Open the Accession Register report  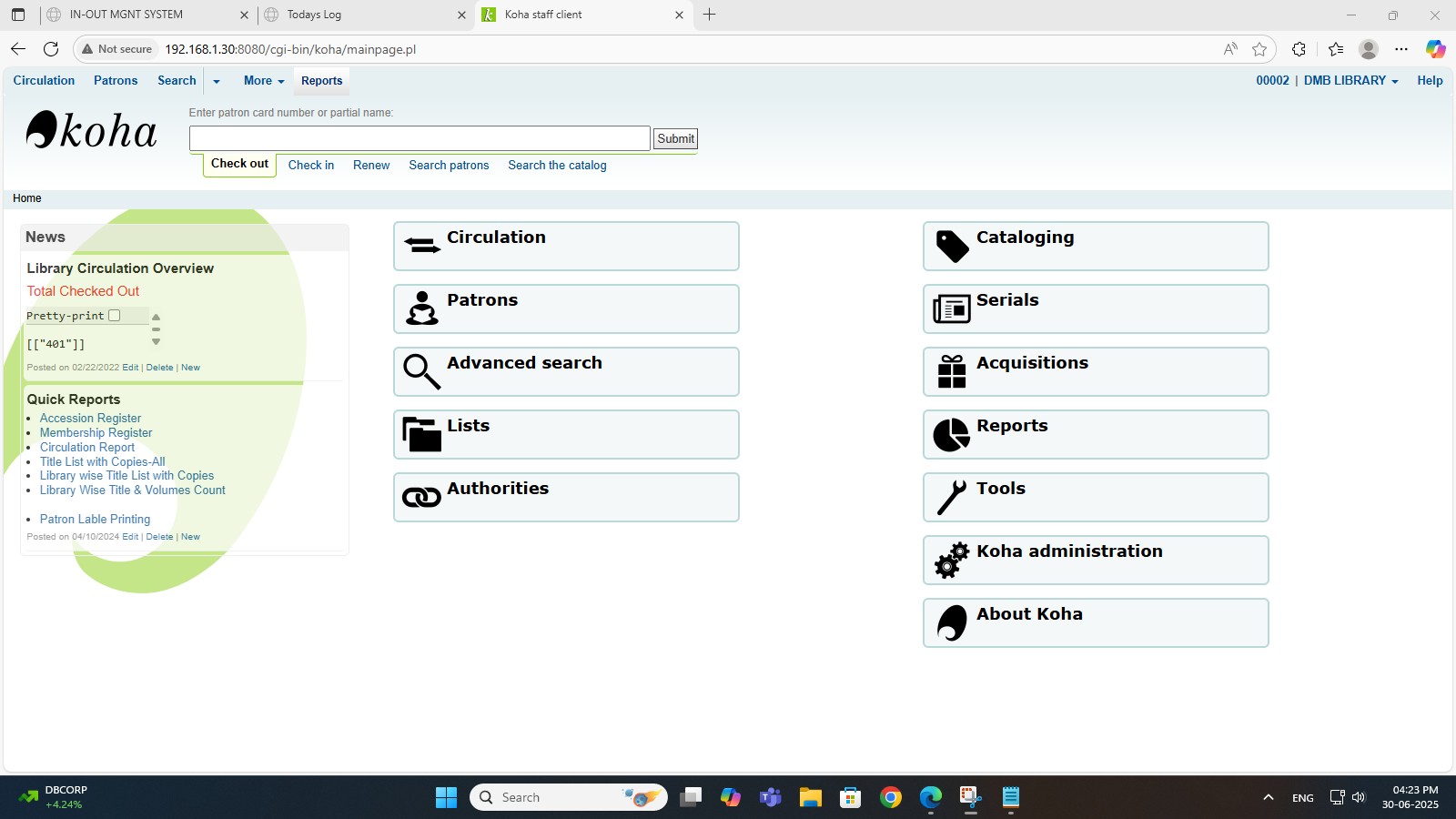(90, 419)
